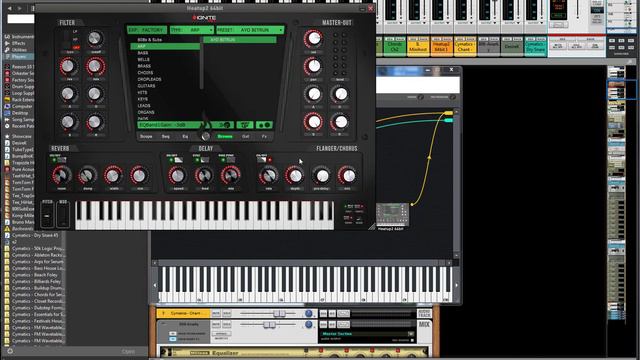Viewport: 640px width, 360px height.
Task: Click the Heatup2 device thumbnail in rack
Action: pos(392,215)
